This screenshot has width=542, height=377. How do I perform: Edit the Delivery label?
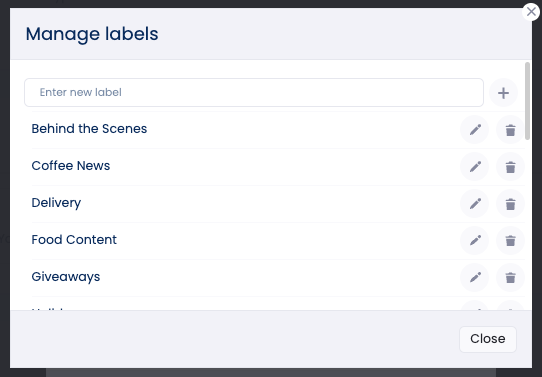(x=475, y=204)
